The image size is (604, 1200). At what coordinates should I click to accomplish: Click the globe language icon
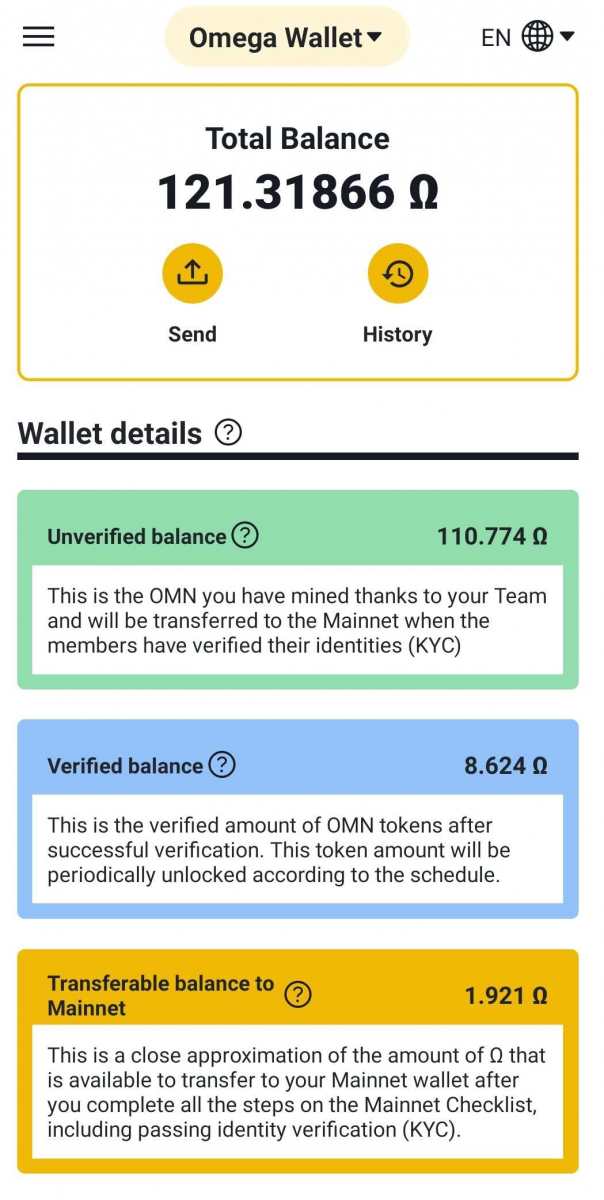537,37
